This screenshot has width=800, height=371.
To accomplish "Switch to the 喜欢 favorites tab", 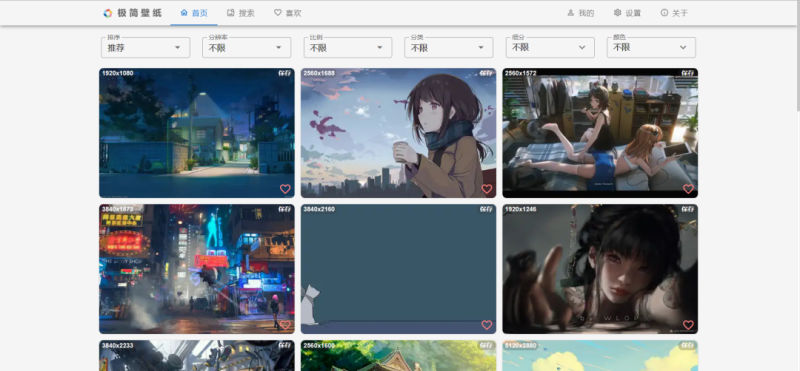I will pos(287,13).
